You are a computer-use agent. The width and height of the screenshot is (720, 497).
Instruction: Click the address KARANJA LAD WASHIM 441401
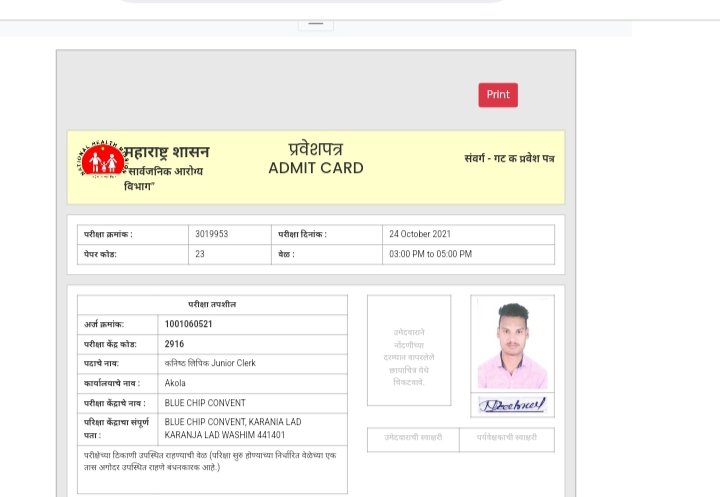(225, 435)
